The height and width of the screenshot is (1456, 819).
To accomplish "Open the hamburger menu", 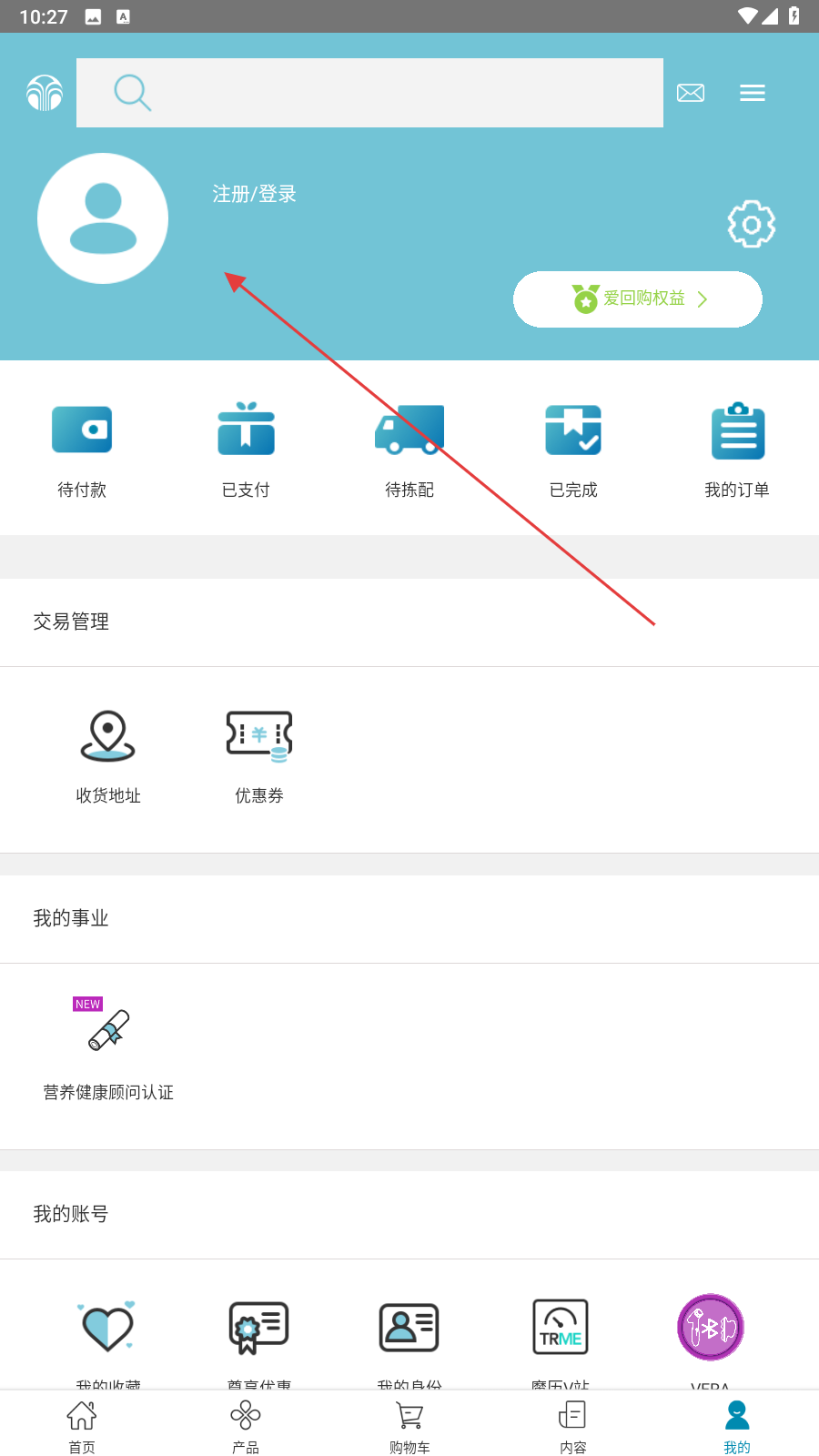I will tap(753, 93).
